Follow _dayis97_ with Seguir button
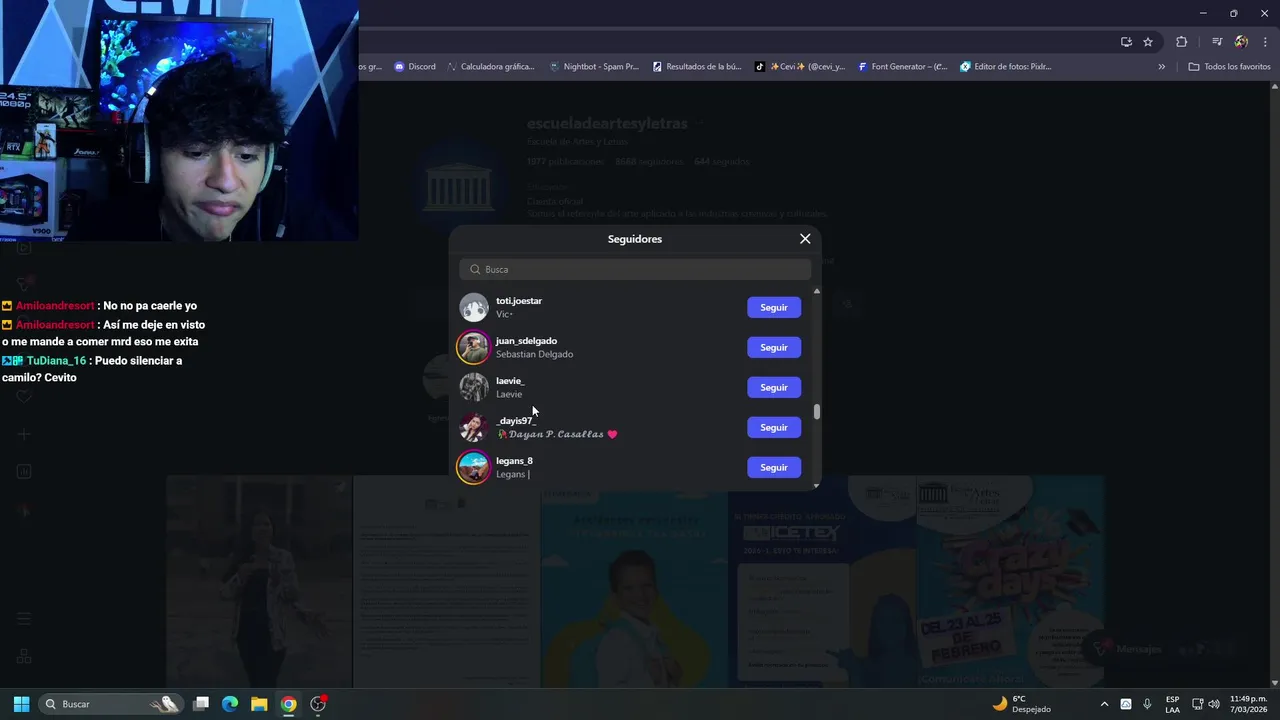Screen dimensions: 1280x720 point(774,427)
